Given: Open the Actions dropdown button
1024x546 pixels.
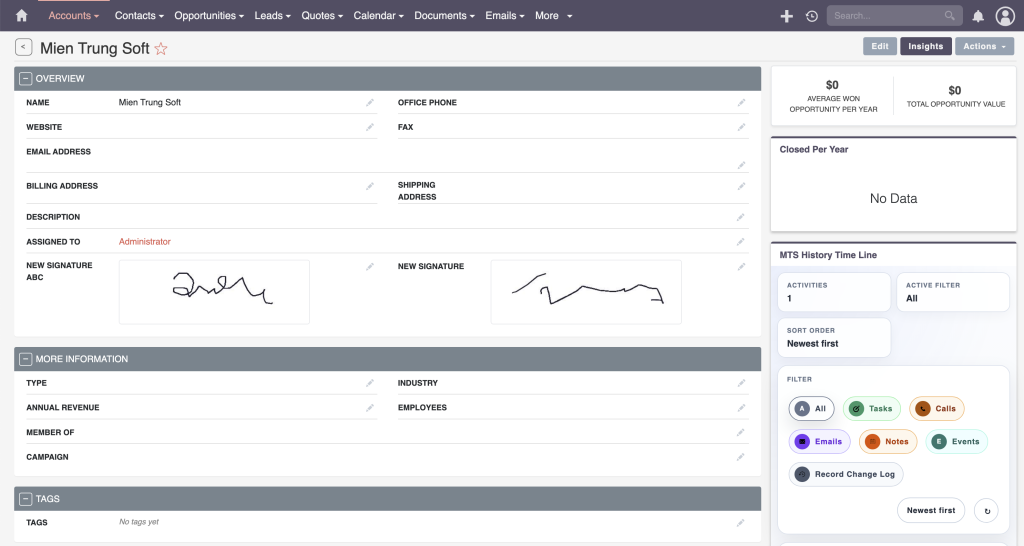Looking at the screenshot, I should 984,46.
